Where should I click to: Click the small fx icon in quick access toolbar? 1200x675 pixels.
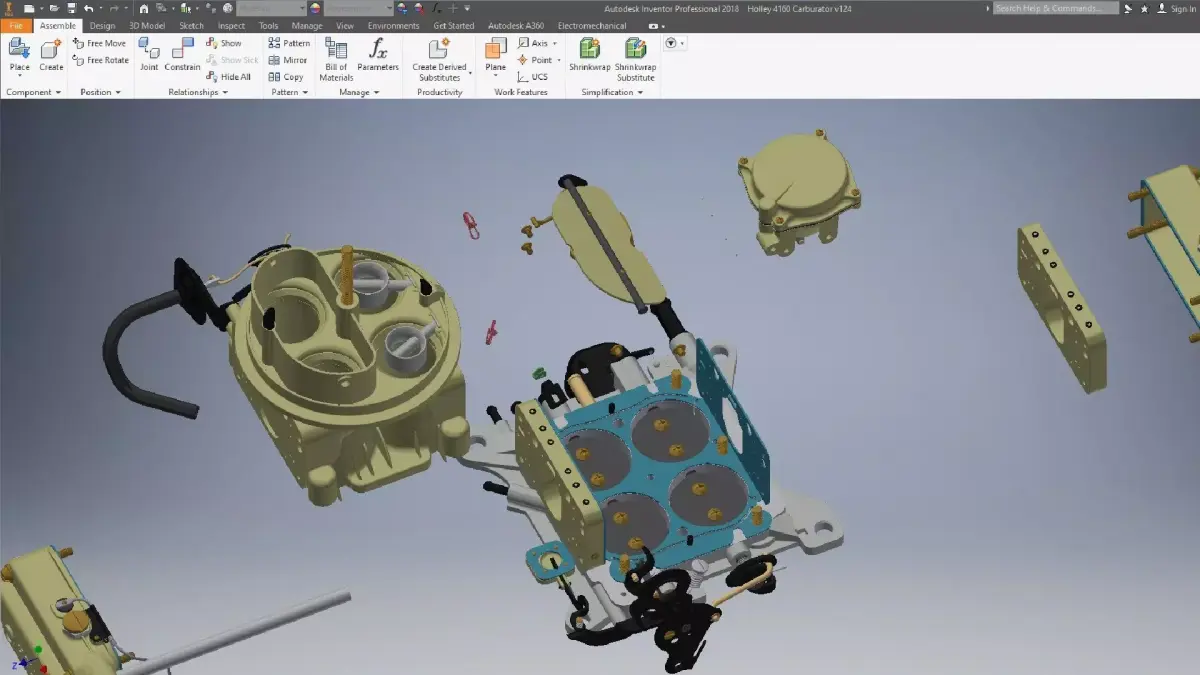pos(436,8)
